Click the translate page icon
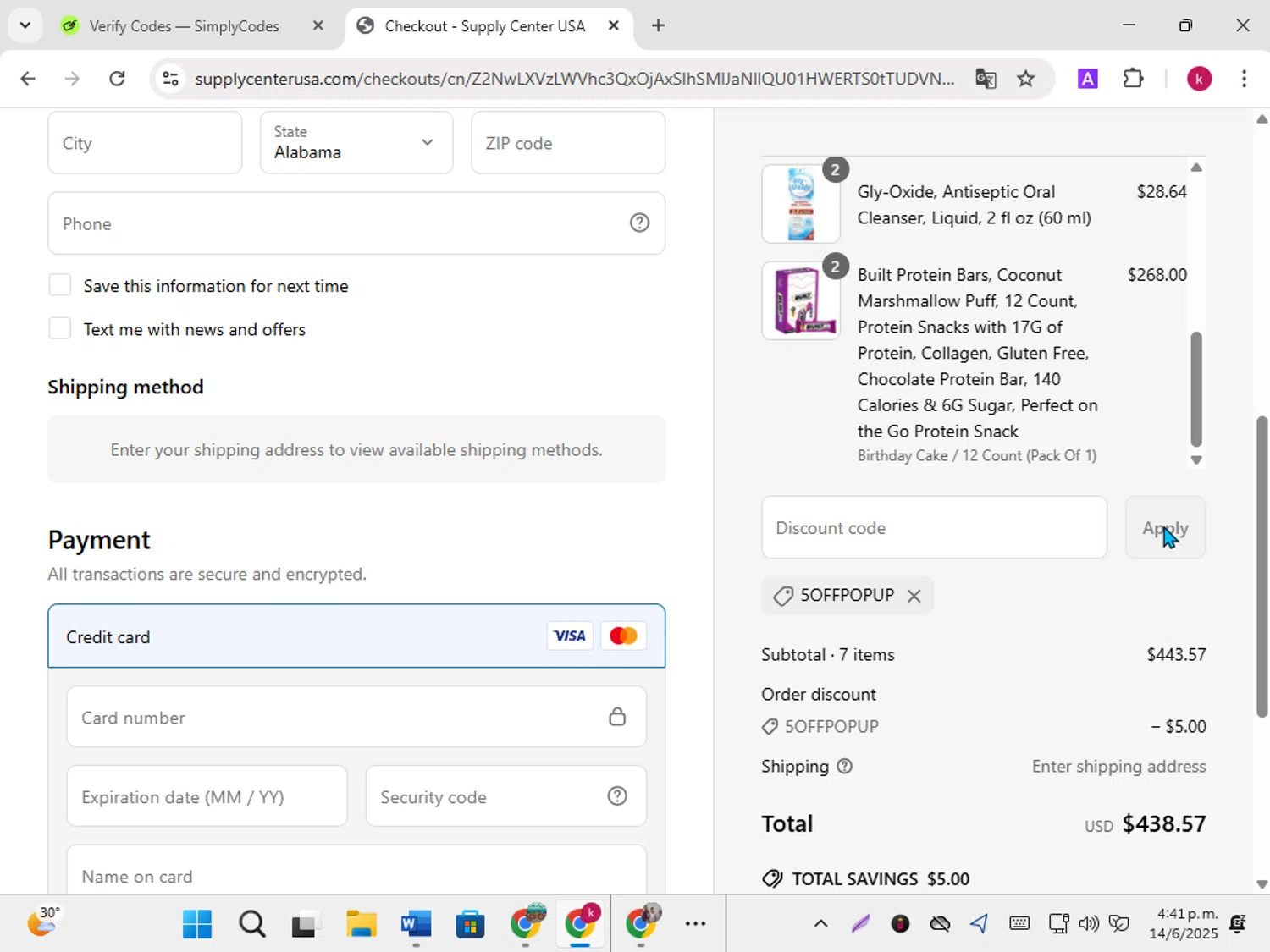The image size is (1270, 952). click(986, 79)
